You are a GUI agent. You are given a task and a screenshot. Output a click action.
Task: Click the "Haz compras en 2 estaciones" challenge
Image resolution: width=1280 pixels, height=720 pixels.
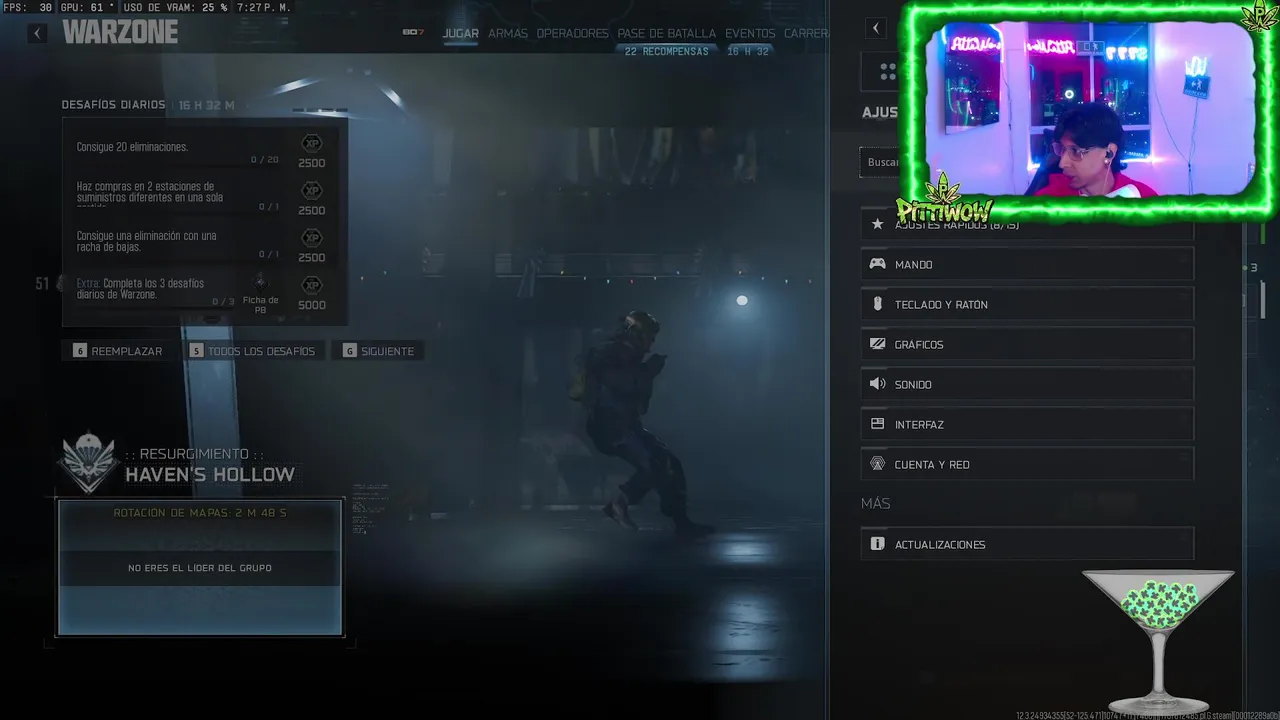[x=203, y=194]
